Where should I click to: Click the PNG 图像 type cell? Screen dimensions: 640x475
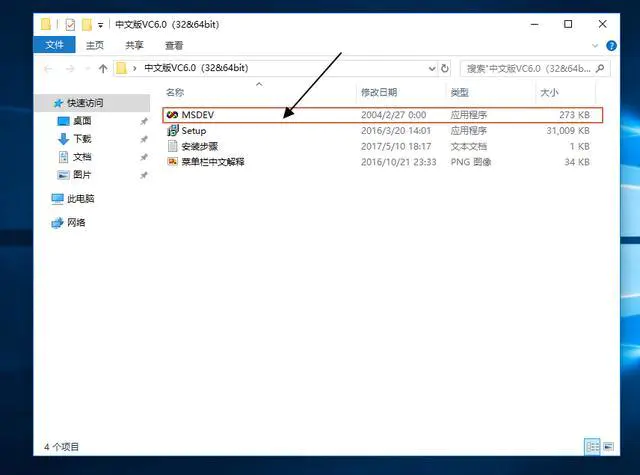(x=471, y=162)
